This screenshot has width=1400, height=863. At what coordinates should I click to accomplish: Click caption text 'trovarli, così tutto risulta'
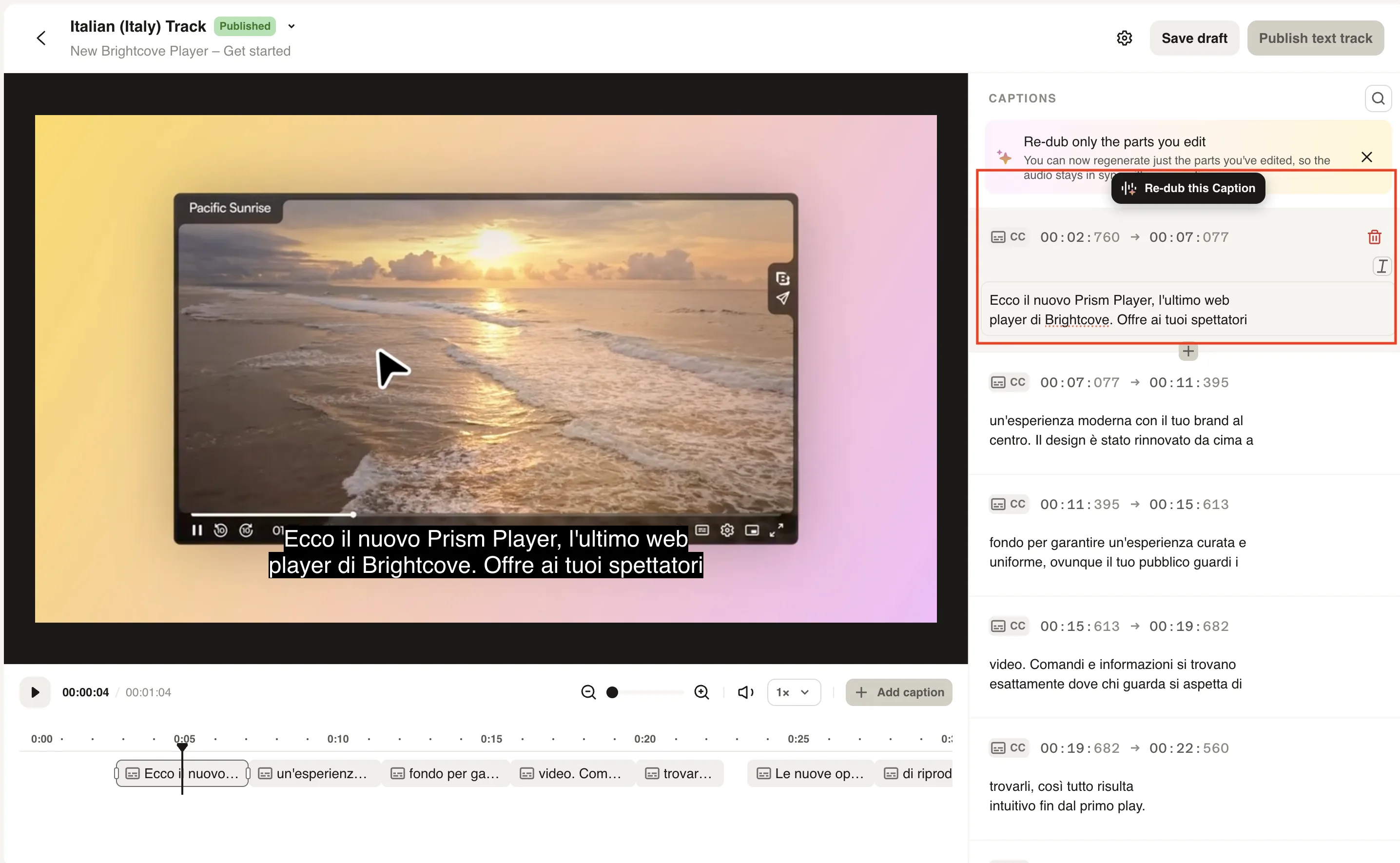pyautogui.click(x=1067, y=796)
